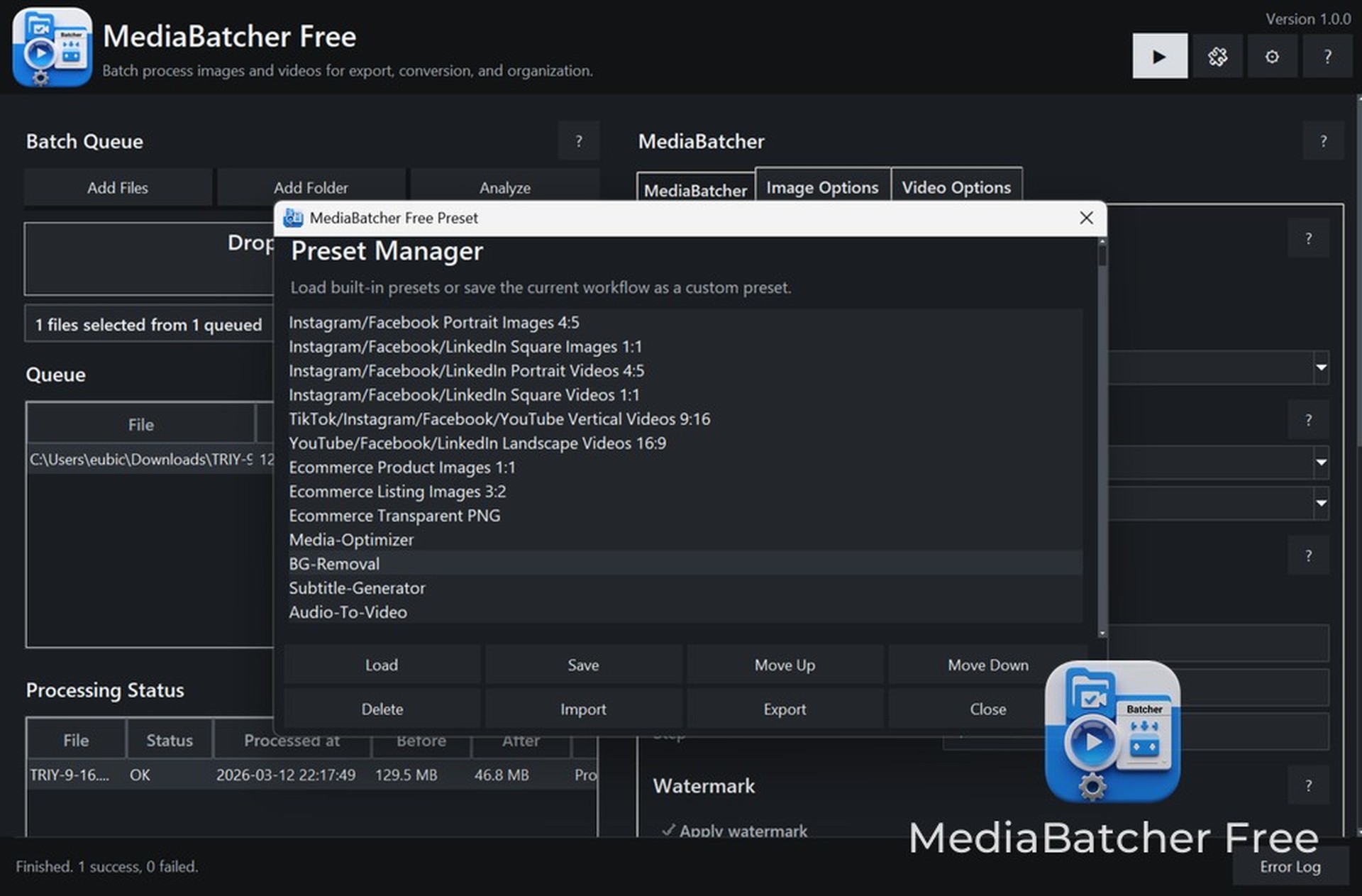
Task: Click the Export button in Preset Manager
Action: [x=785, y=709]
